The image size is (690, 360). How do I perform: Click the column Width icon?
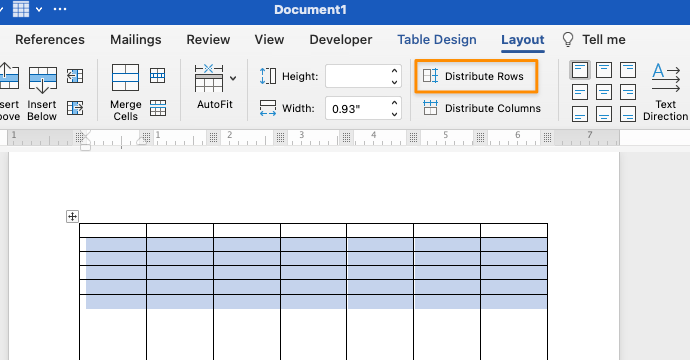(x=268, y=108)
